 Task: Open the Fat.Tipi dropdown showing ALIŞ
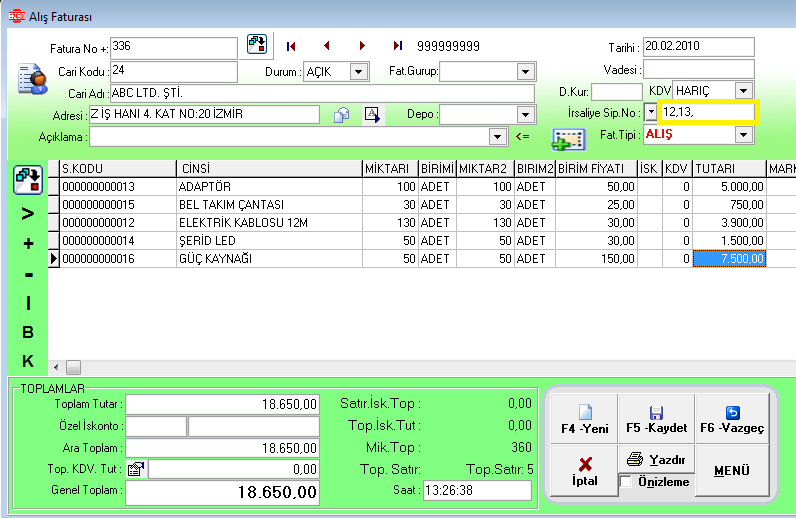pyautogui.click(x=742, y=134)
